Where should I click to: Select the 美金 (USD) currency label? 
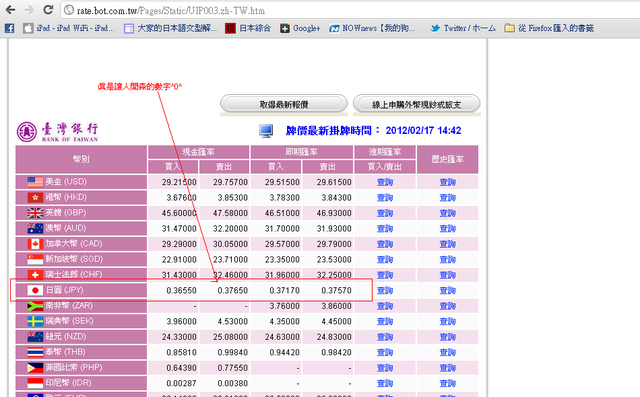[66, 182]
